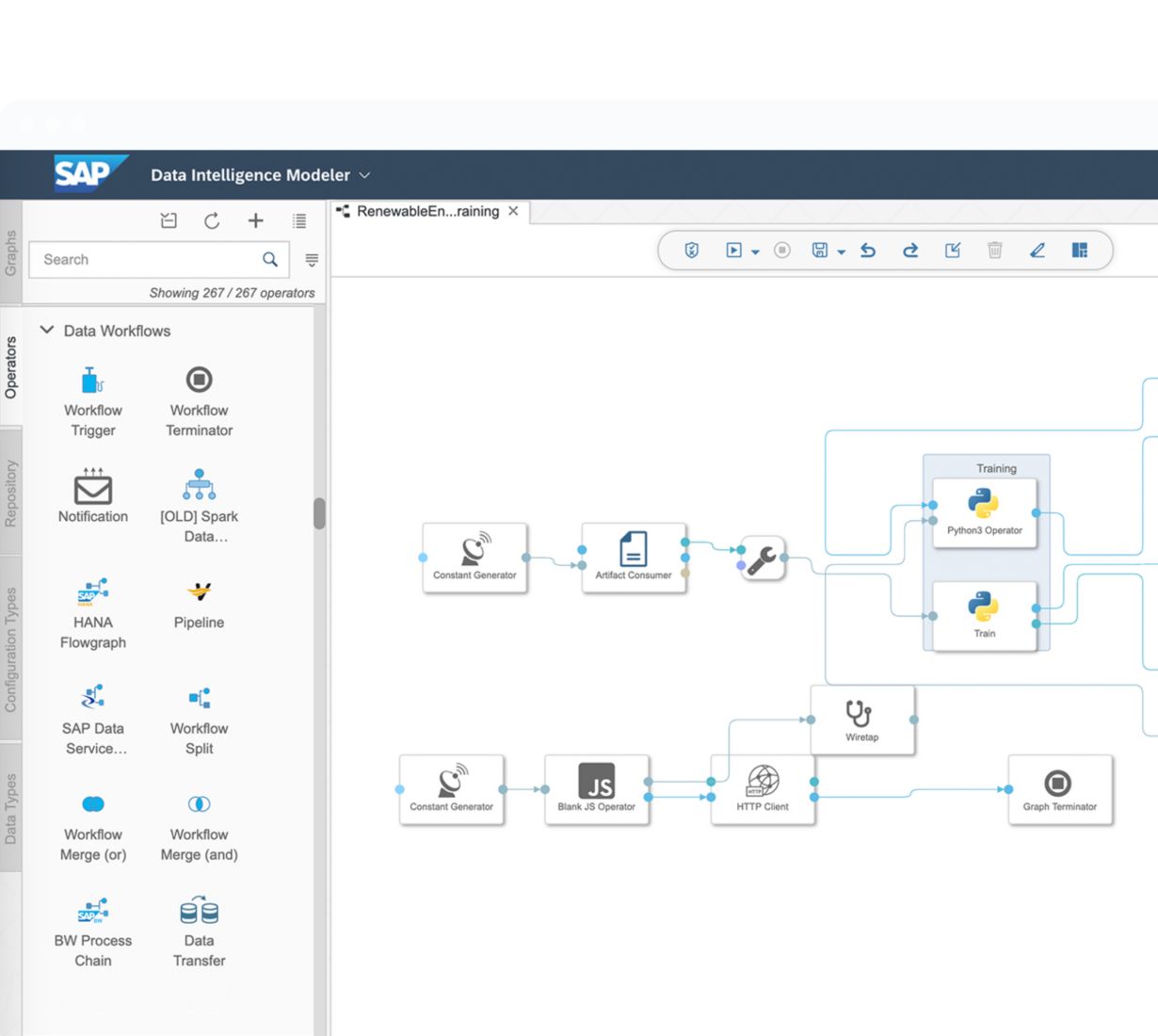Image resolution: width=1158 pixels, height=1036 pixels.
Task: Select the Wiretap operator on canvas
Action: point(861,720)
